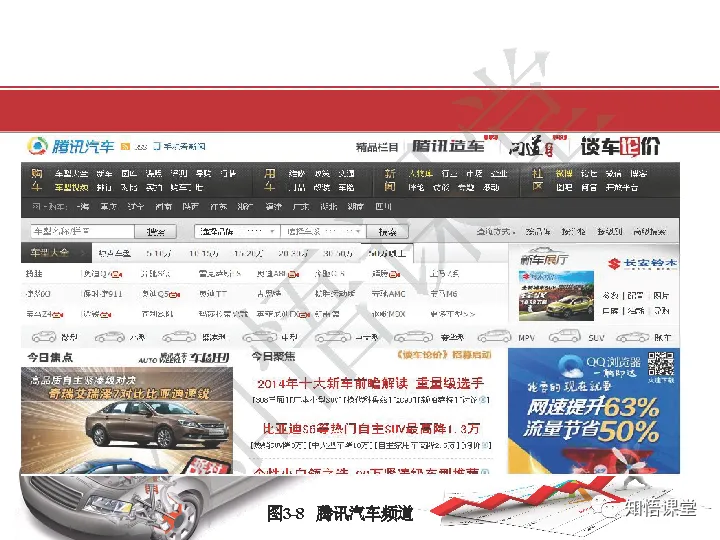
Task: Select the last car body type icon
Action: click(x=633, y=337)
